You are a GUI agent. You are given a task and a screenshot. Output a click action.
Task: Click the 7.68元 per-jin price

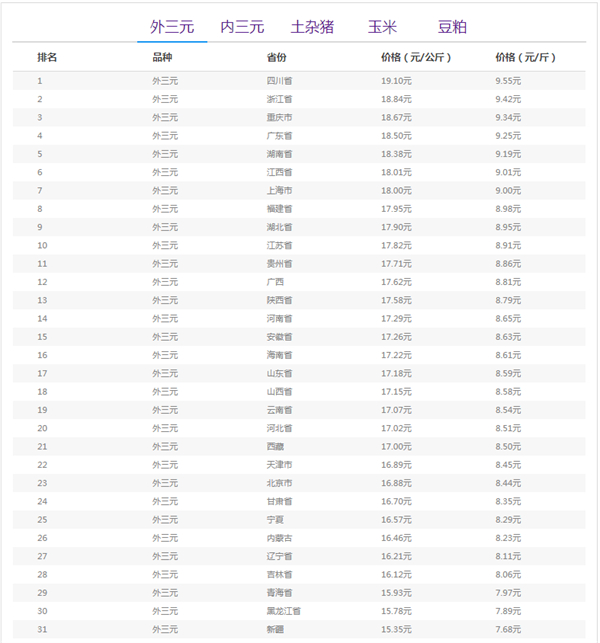[x=508, y=629]
